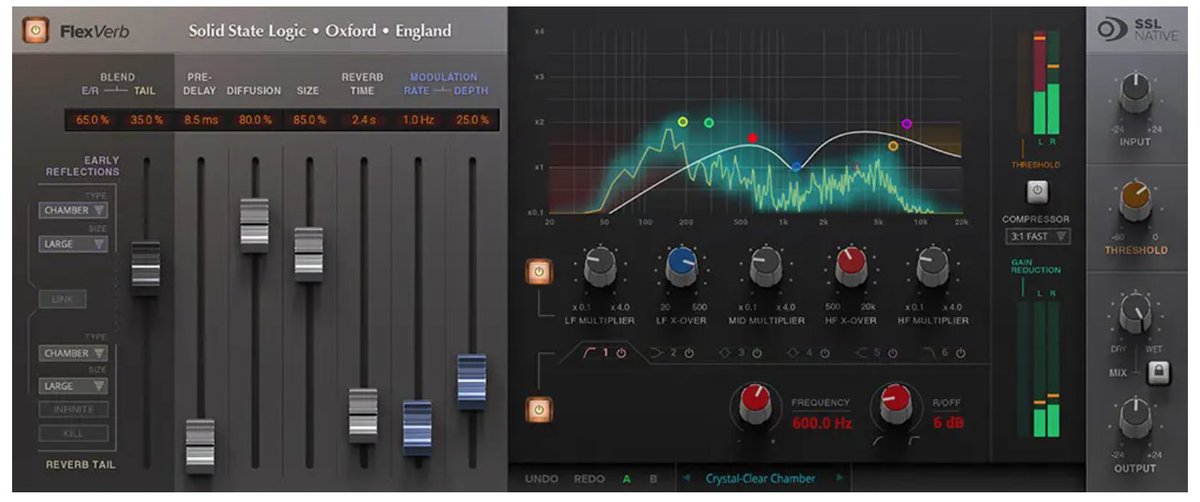The width and height of the screenshot is (1200, 502).
Task: Enable the power icon of band 5
Action: tap(892, 353)
